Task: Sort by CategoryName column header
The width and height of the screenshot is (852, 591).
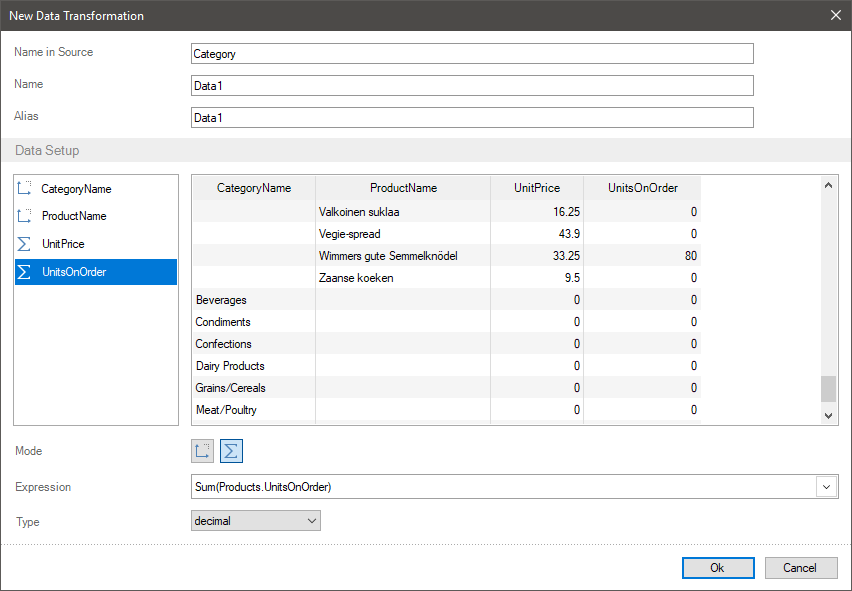Action: coord(254,188)
